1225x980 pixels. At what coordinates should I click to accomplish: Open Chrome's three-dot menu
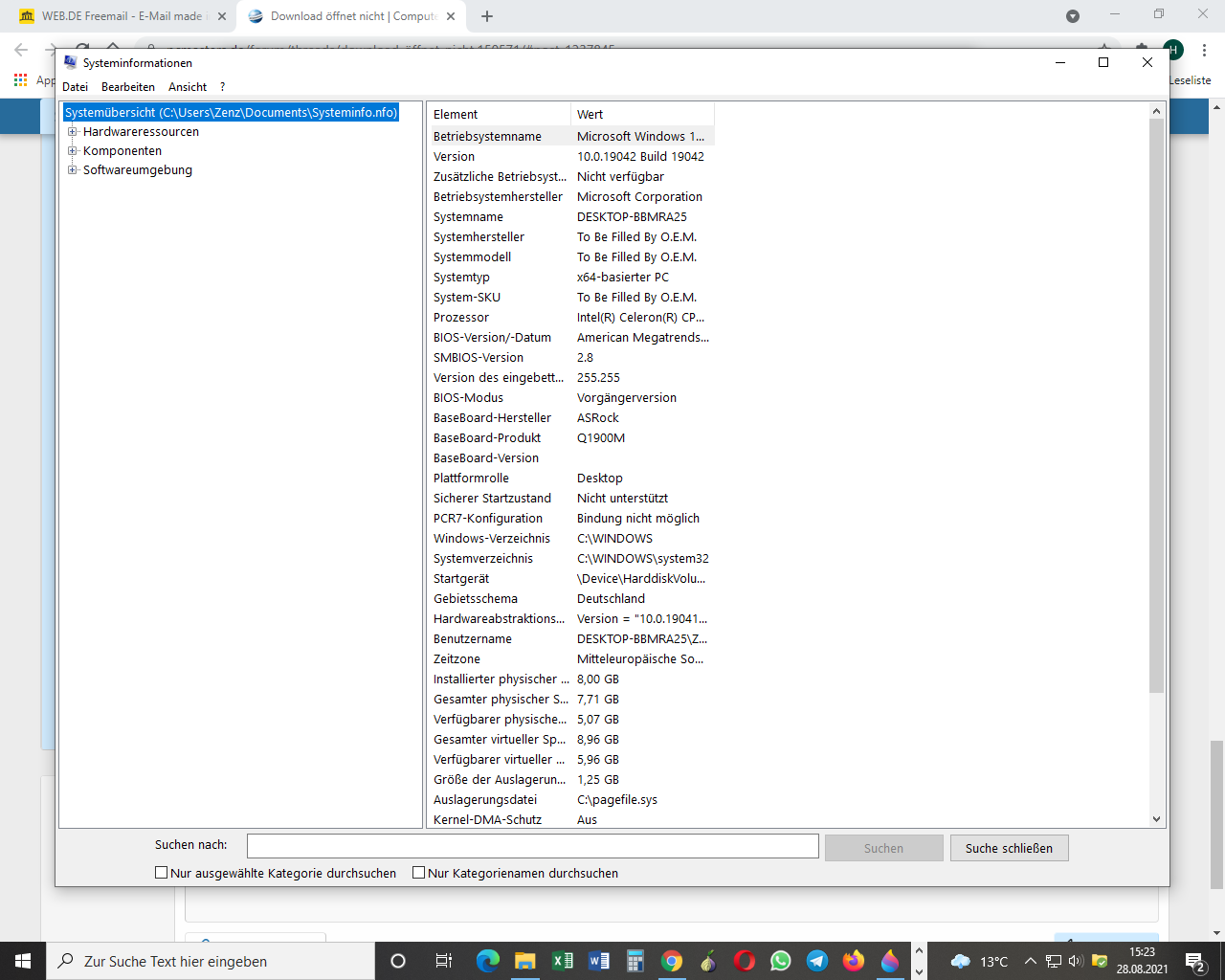coord(1204,49)
